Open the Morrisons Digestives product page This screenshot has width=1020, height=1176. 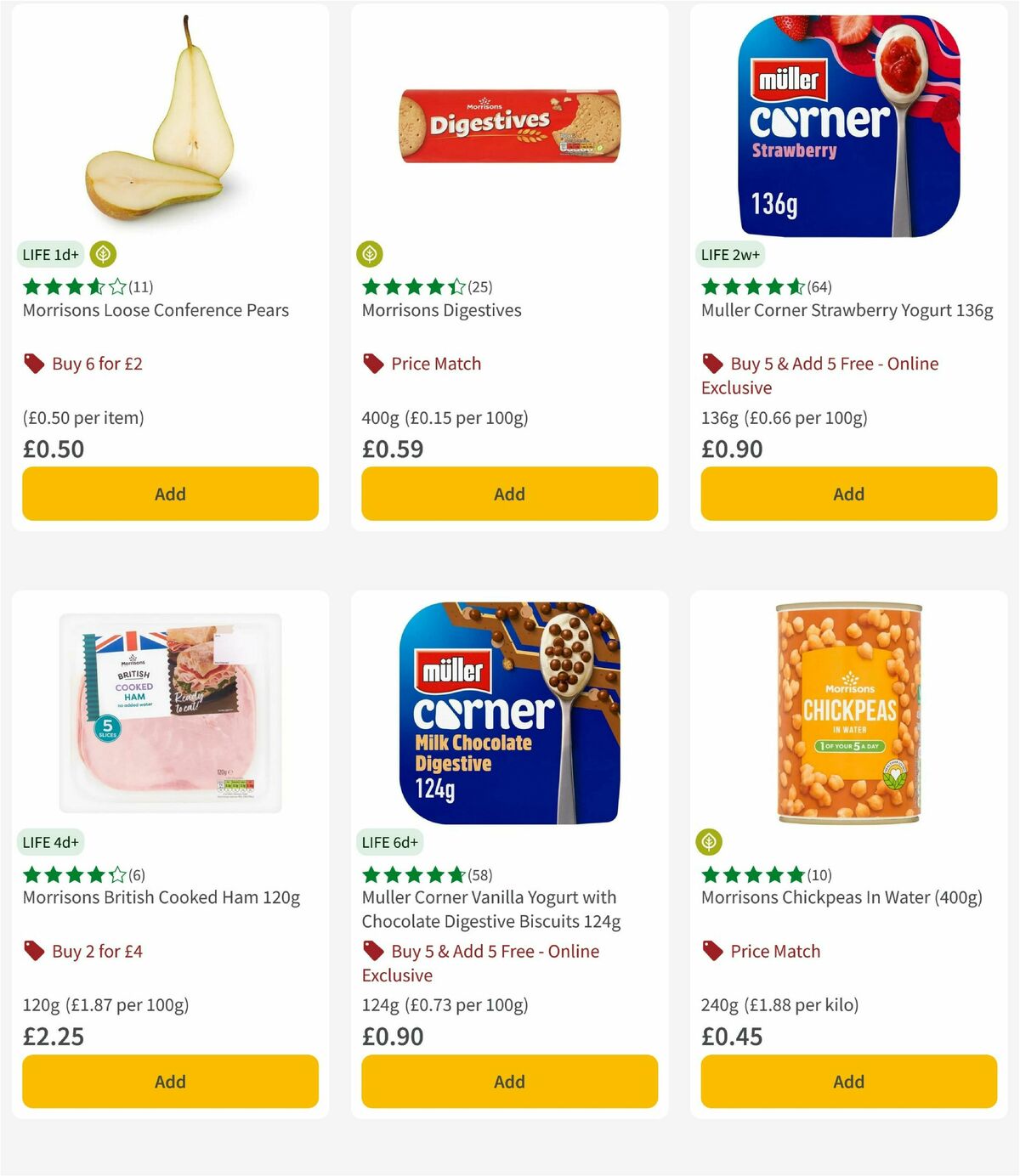point(440,310)
